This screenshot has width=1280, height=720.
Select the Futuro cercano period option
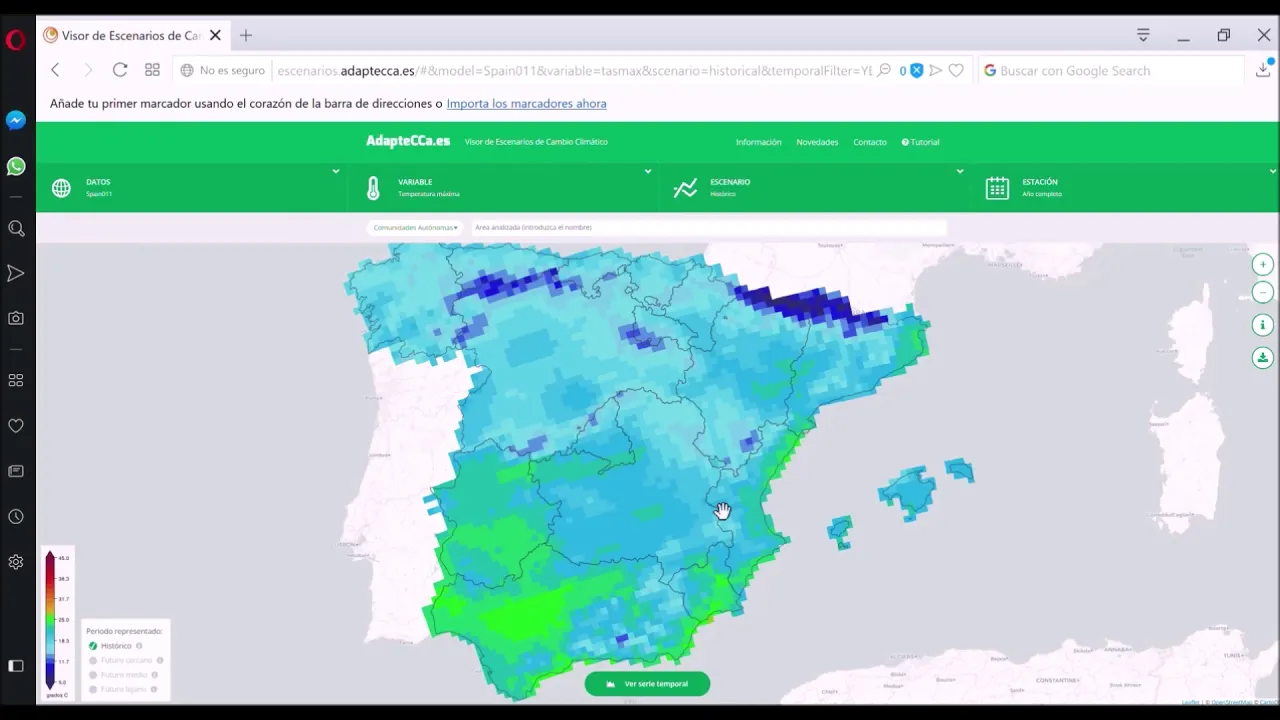click(x=93, y=660)
